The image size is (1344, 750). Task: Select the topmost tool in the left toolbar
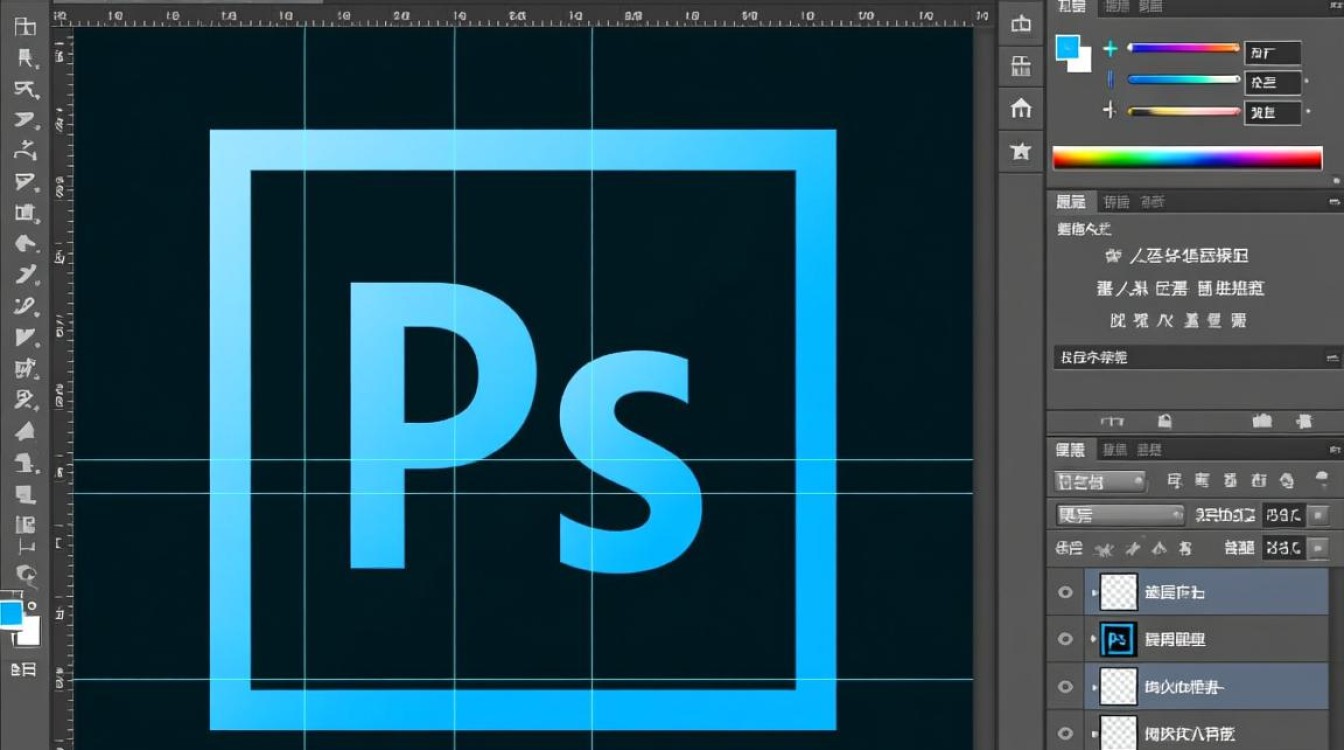25,27
